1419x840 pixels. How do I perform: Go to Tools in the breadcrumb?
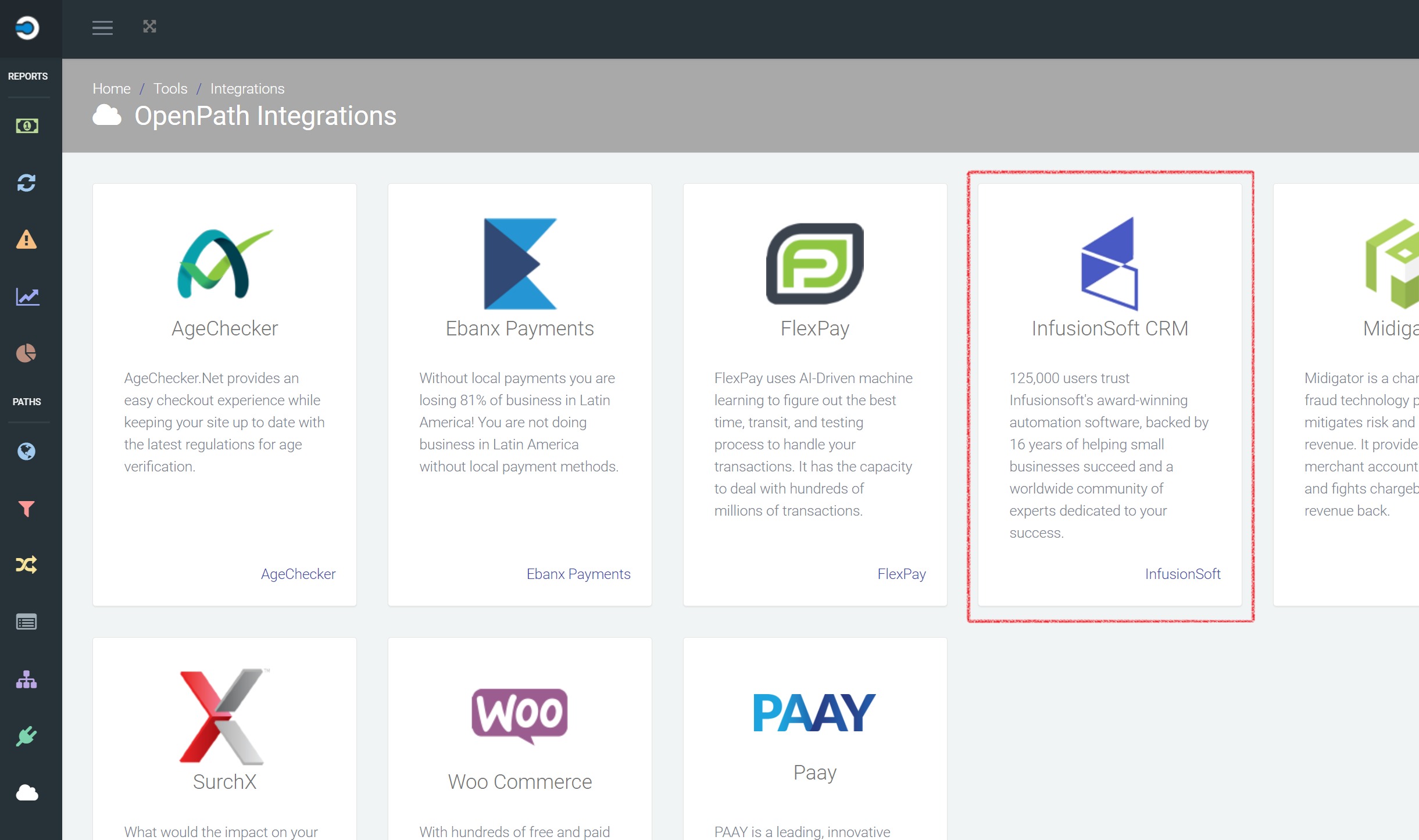coord(170,88)
